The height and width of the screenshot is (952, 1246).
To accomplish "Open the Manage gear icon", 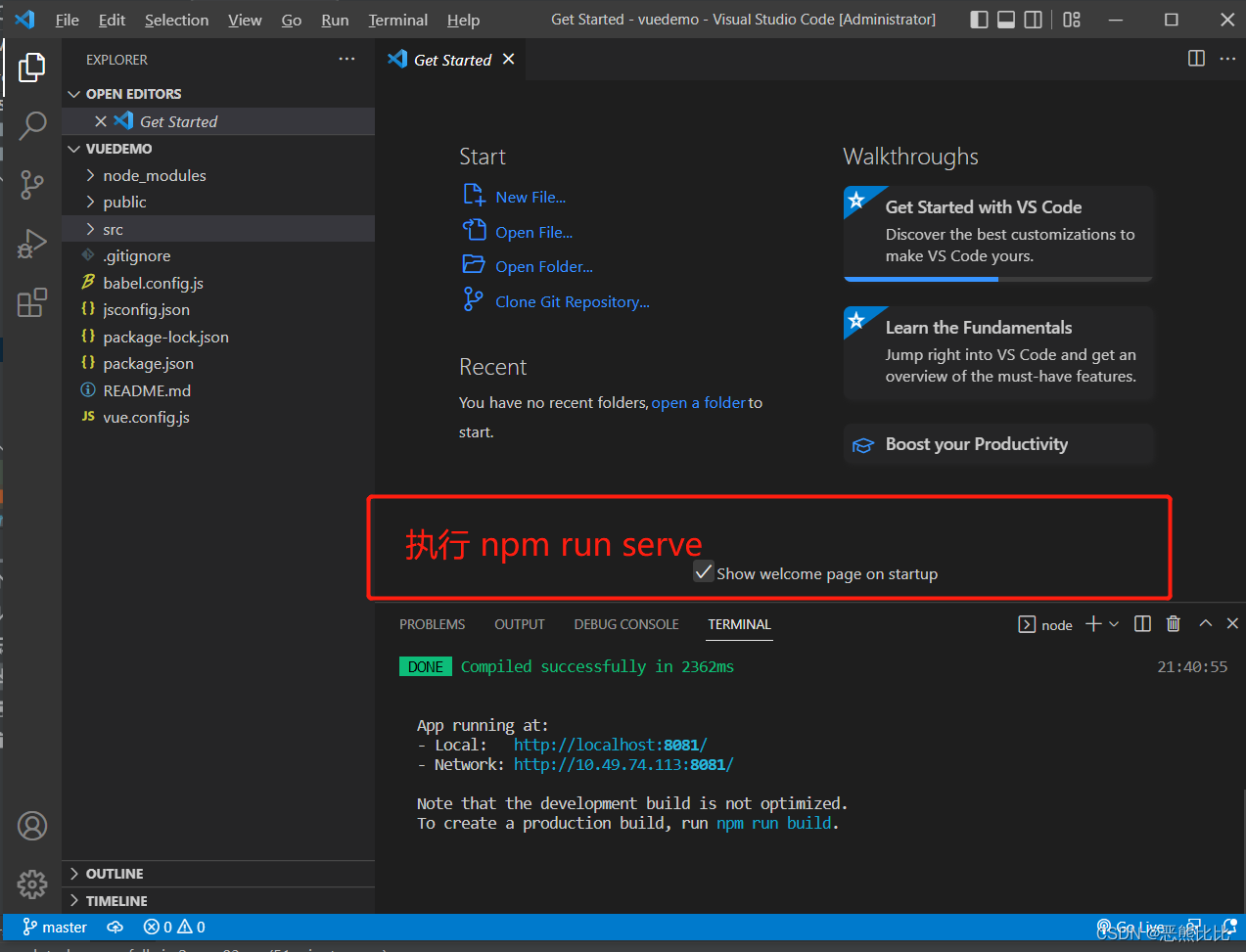I will click(32, 884).
